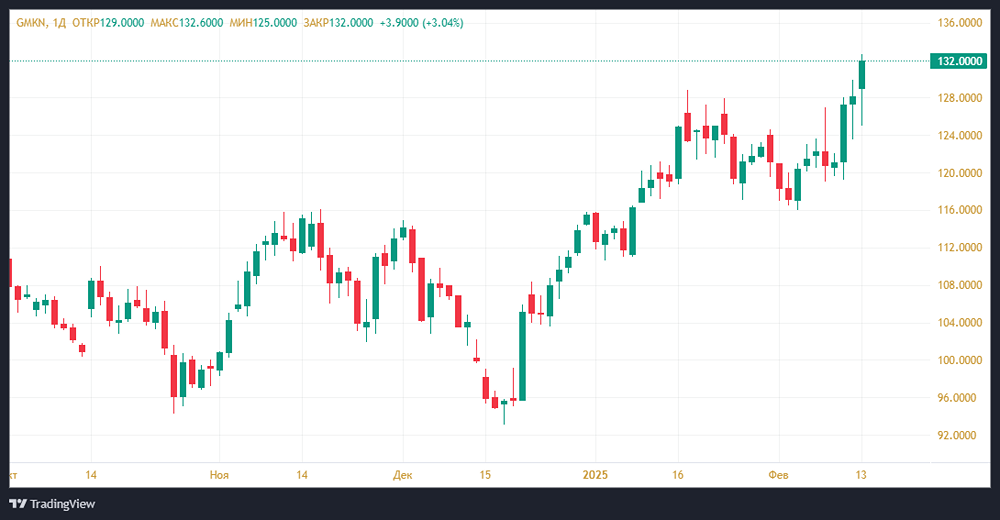Viewport: 1000px width, 520px height.
Task: Select the Дек month label on time axis
Action: [x=403, y=475]
